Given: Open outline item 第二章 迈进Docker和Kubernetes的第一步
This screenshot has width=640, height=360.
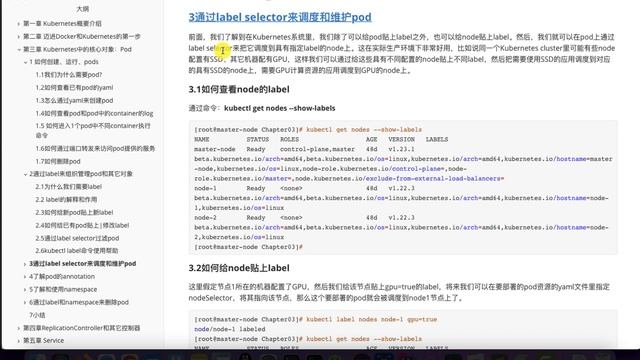Looking at the screenshot, I should [82, 36].
